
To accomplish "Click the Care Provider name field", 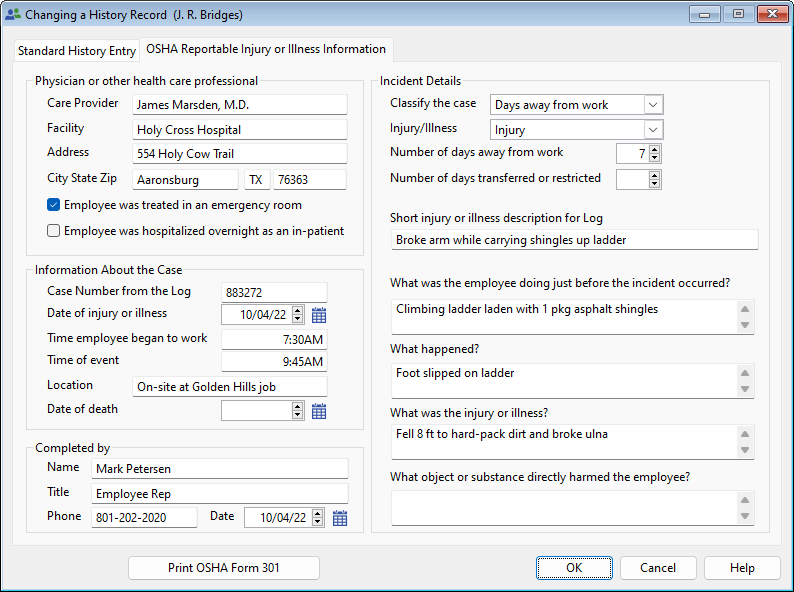I will point(240,105).
